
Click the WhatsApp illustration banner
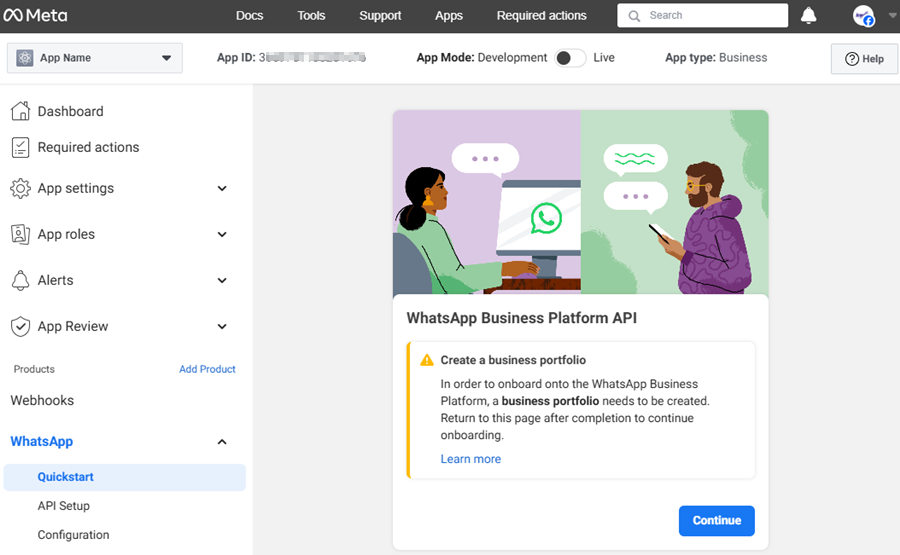pos(580,202)
